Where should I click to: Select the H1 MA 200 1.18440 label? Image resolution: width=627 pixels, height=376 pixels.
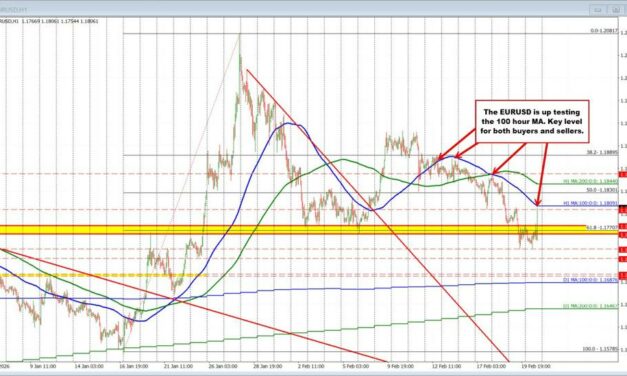tap(591, 182)
